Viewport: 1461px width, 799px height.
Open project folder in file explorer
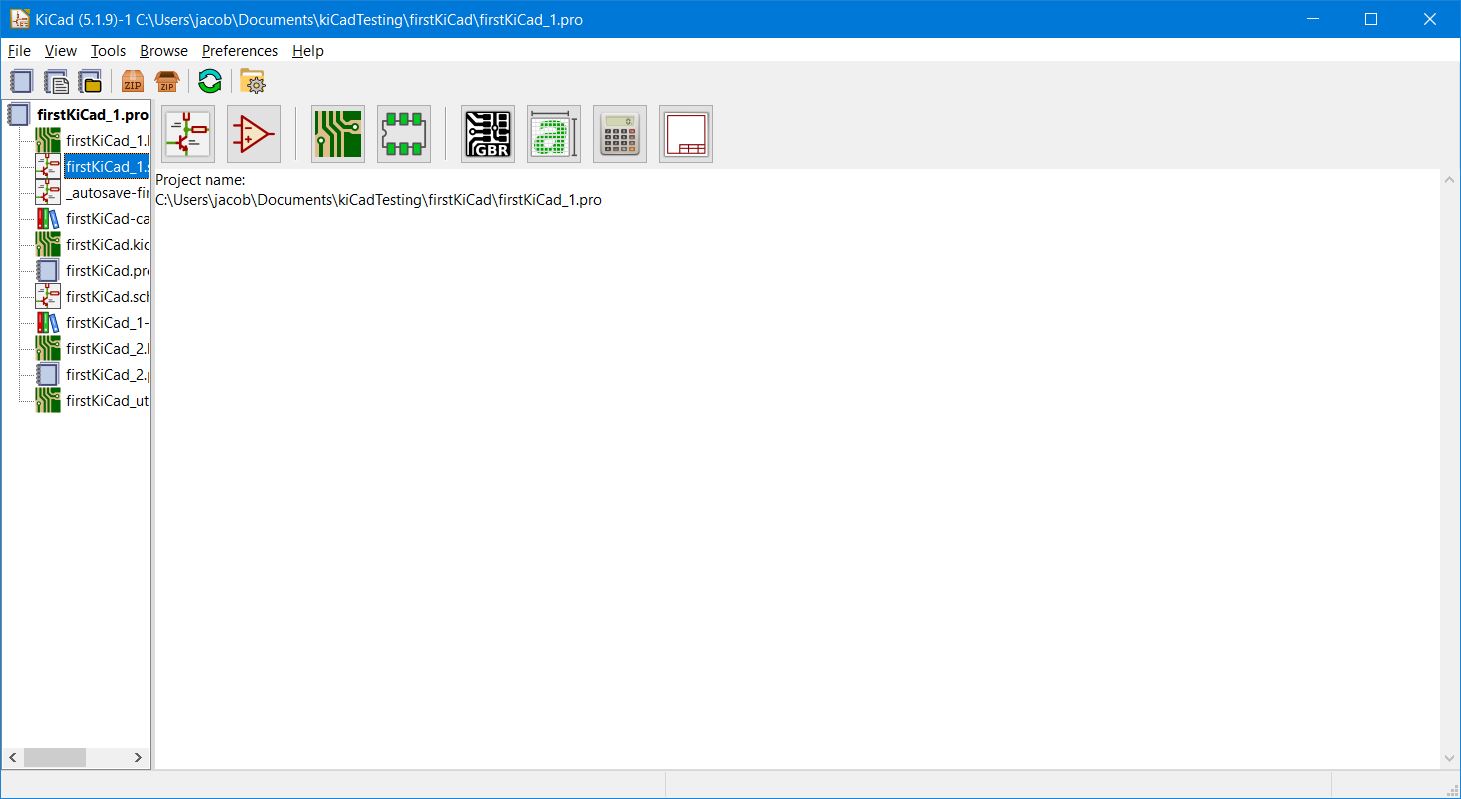253,82
